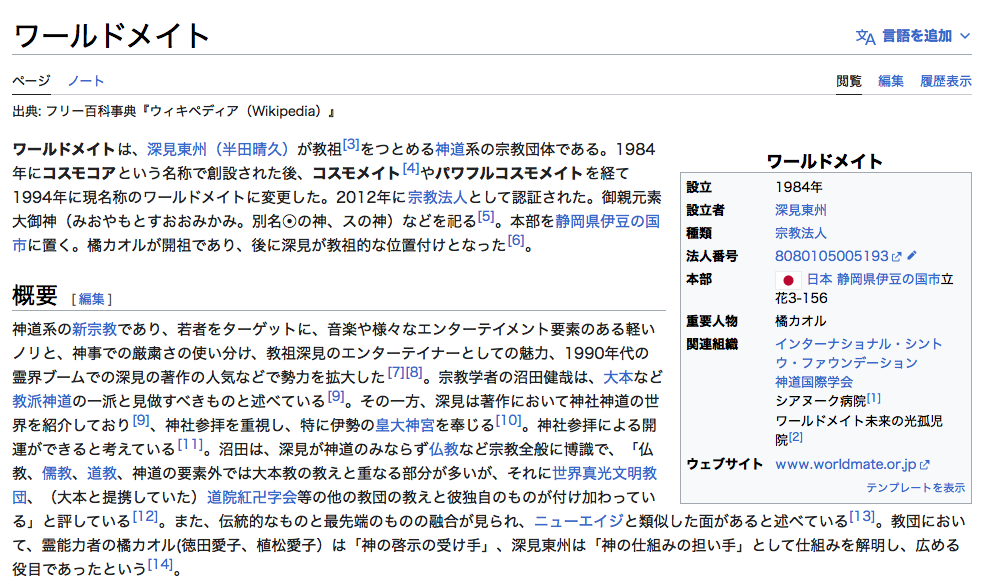Open 静岡県伊豆の国市 link in intro paragraph
Image resolution: width=982 pixels, height=586 pixels.
tap(336, 234)
